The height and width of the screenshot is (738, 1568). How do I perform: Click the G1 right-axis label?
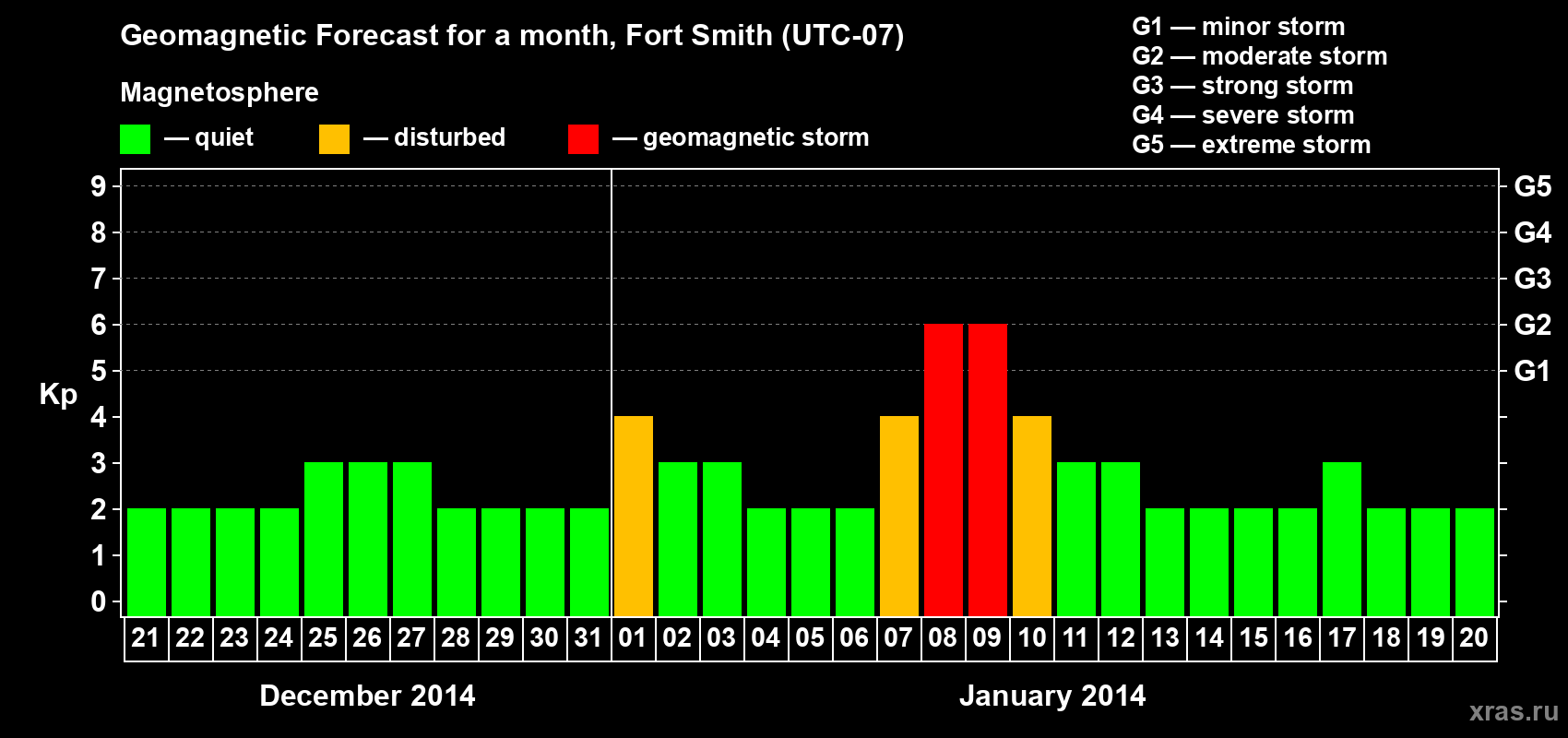tap(1532, 371)
